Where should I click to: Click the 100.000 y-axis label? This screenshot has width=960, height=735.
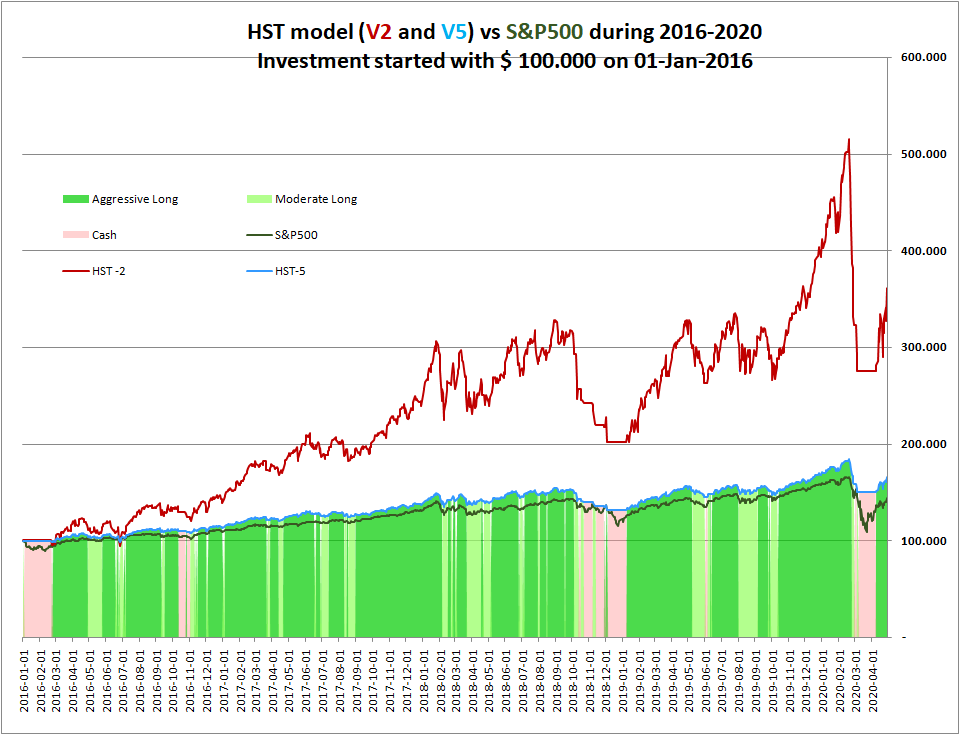924,541
